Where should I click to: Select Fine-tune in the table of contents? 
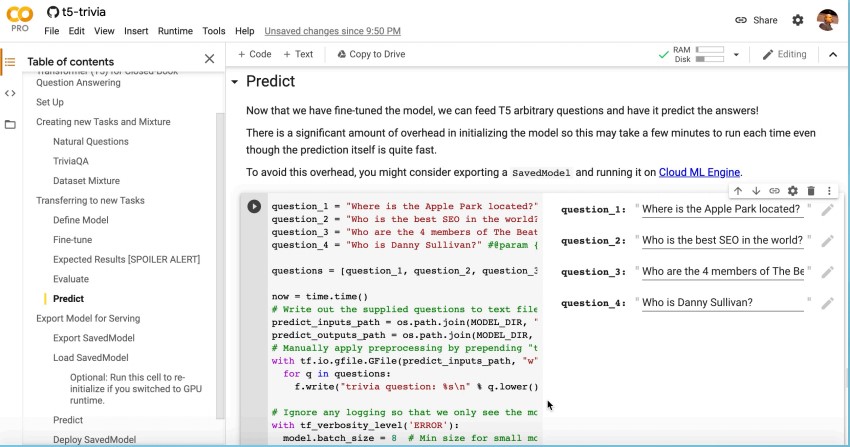(x=72, y=240)
